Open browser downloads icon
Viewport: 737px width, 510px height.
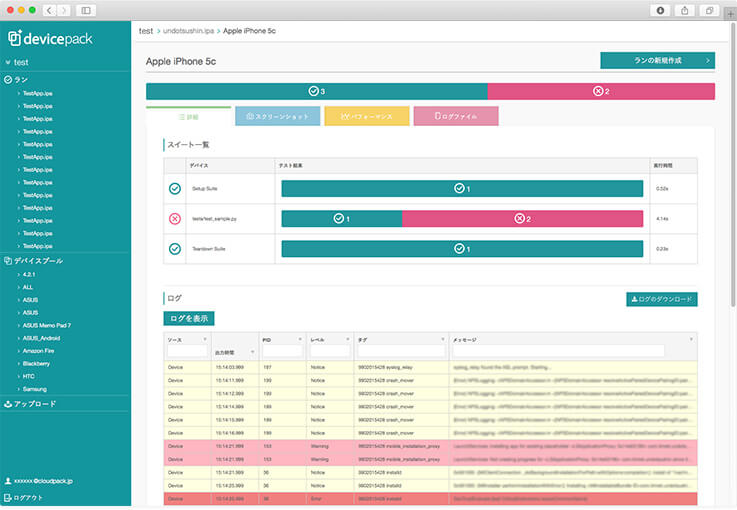660,10
